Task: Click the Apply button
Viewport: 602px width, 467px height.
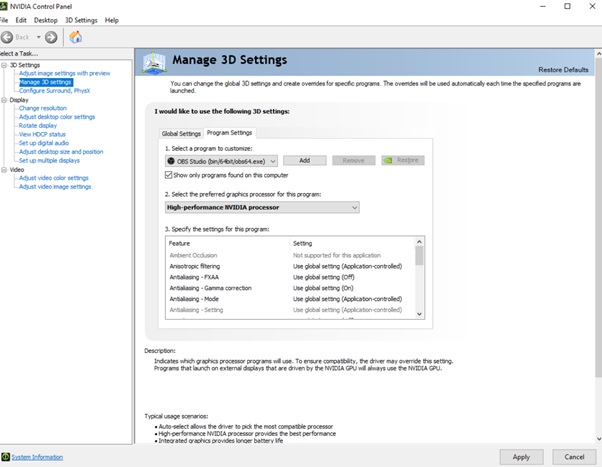Action: click(521, 456)
